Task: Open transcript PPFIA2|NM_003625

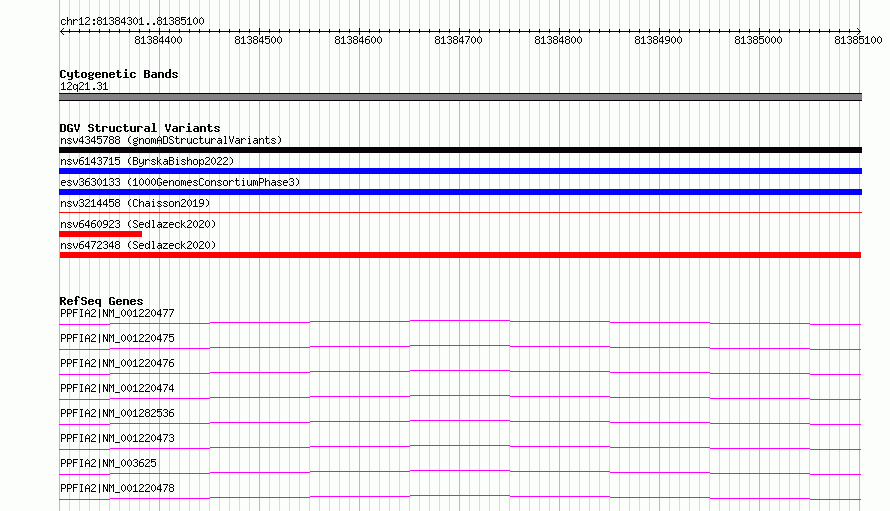Action: [x=108, y=463]
